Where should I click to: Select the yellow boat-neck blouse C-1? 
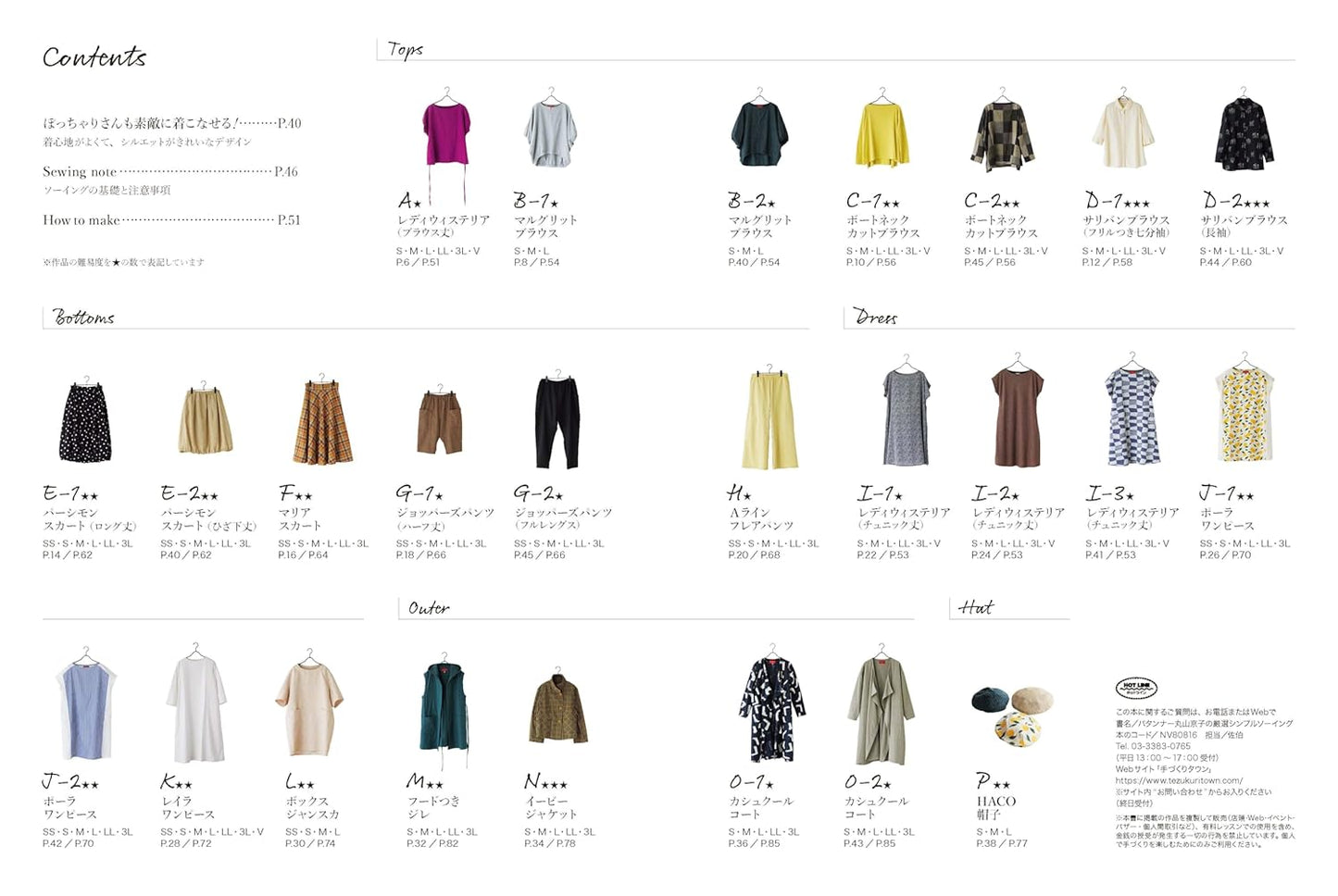click(882, 135)
